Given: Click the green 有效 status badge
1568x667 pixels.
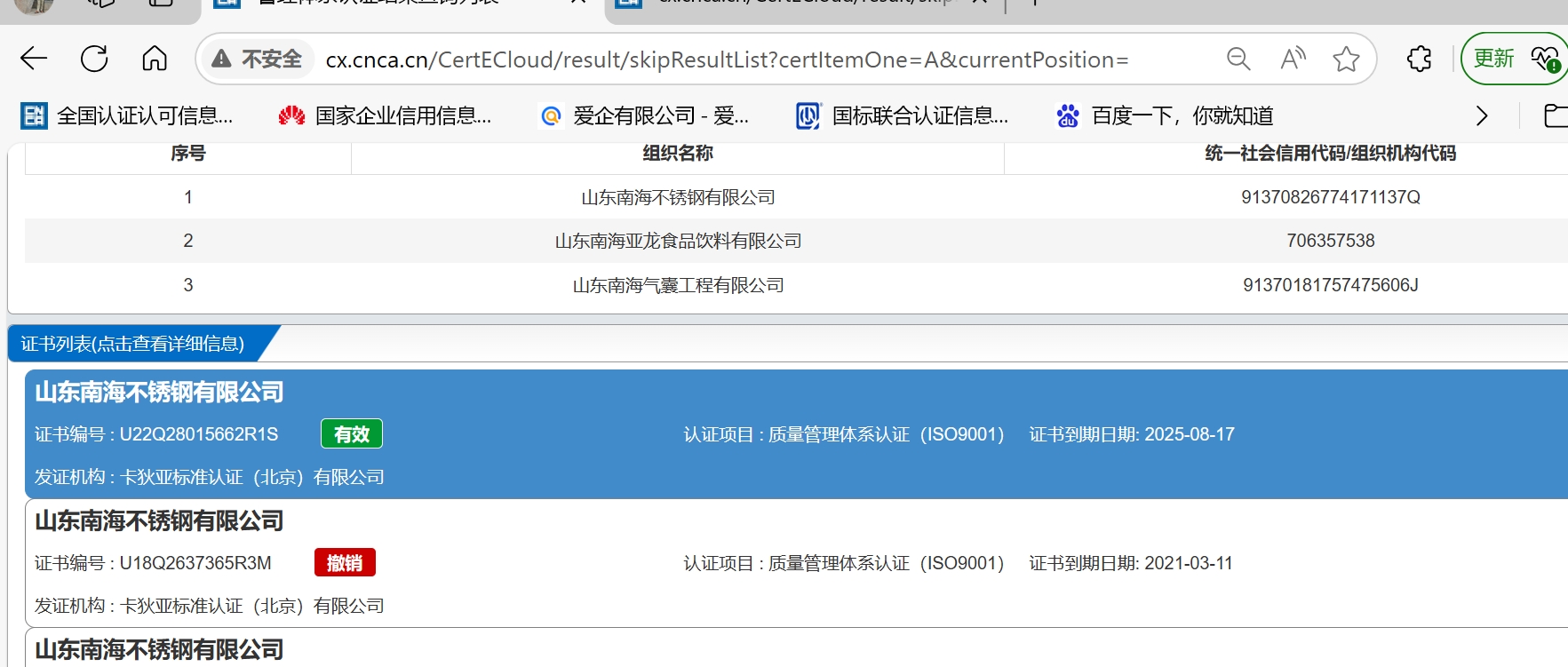Looking at the screenshot, I should tap(352, 433).
